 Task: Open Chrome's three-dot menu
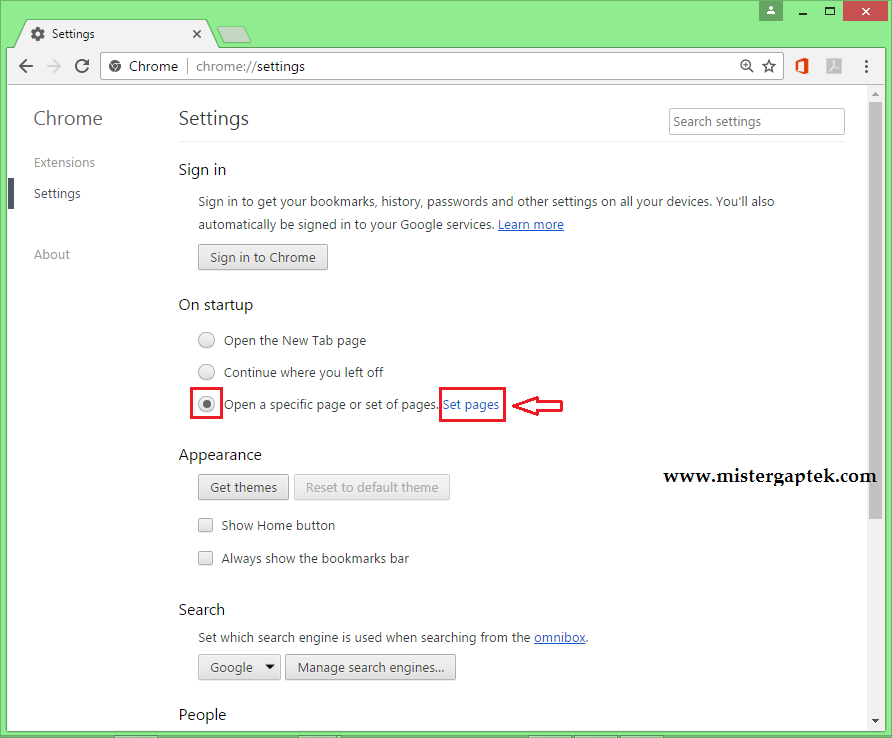click(x=866, y=66)
